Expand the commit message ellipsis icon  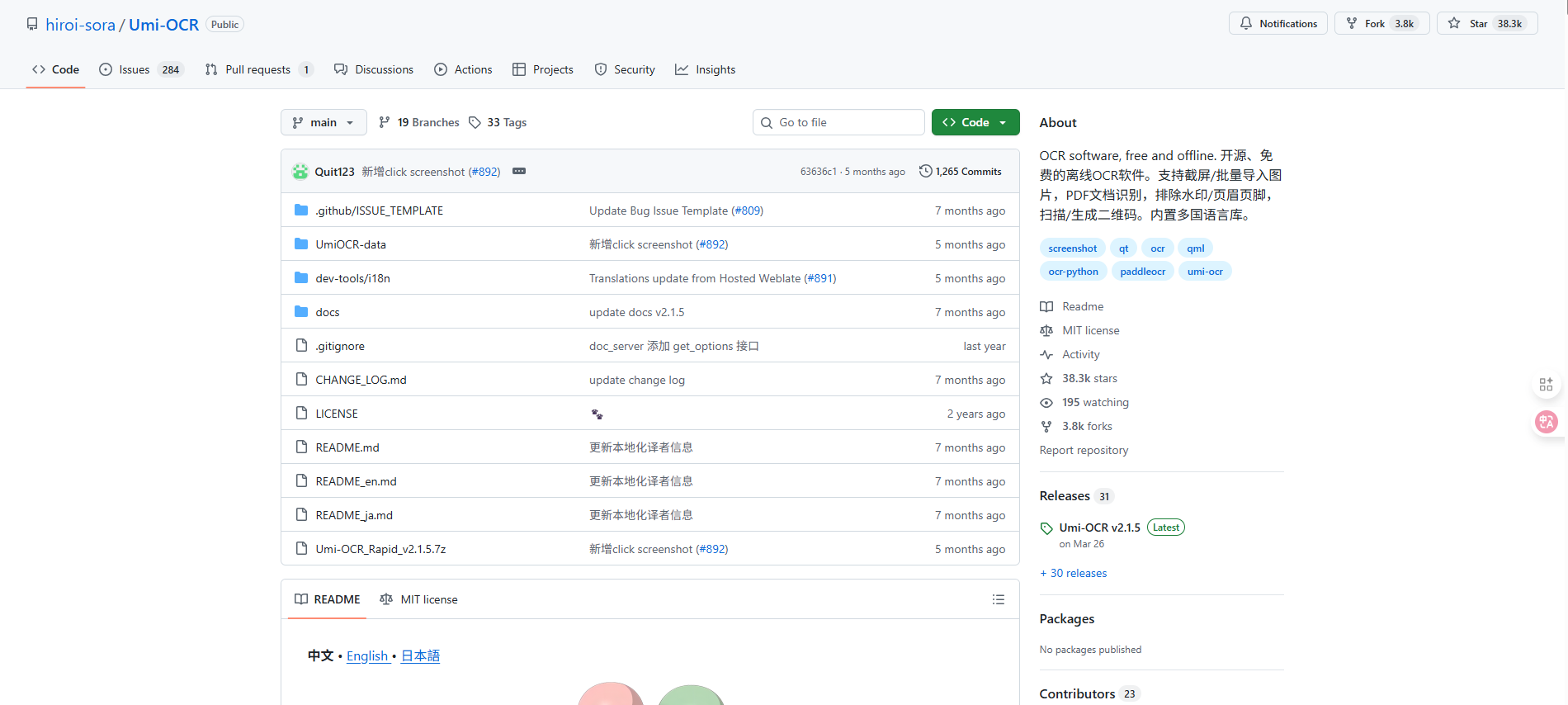(x=519, y=171)
